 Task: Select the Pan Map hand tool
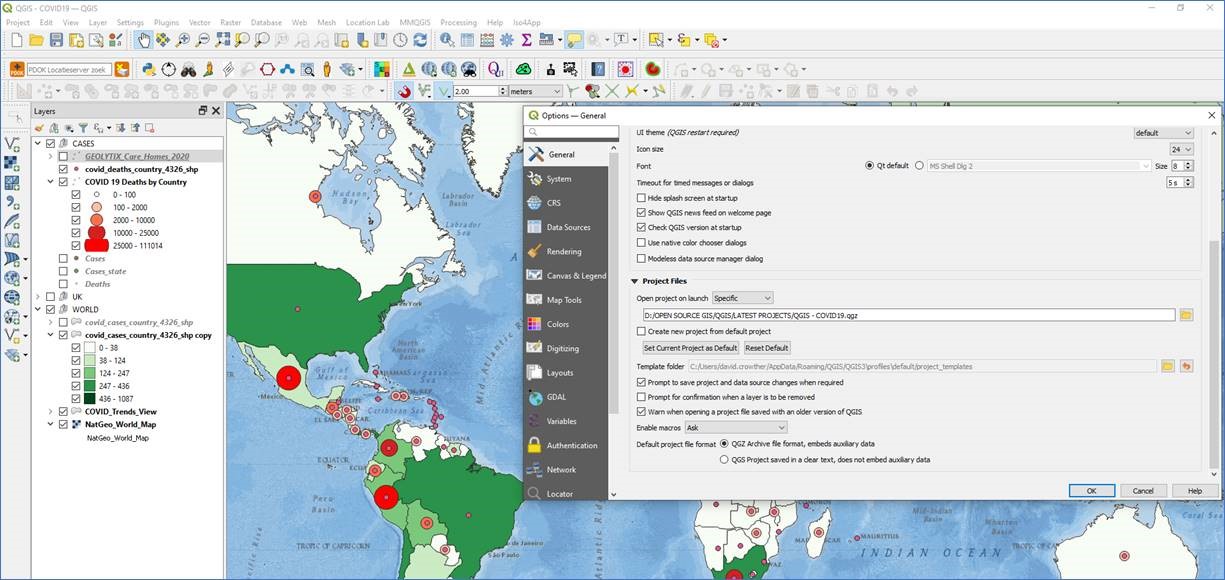point(143,40)
